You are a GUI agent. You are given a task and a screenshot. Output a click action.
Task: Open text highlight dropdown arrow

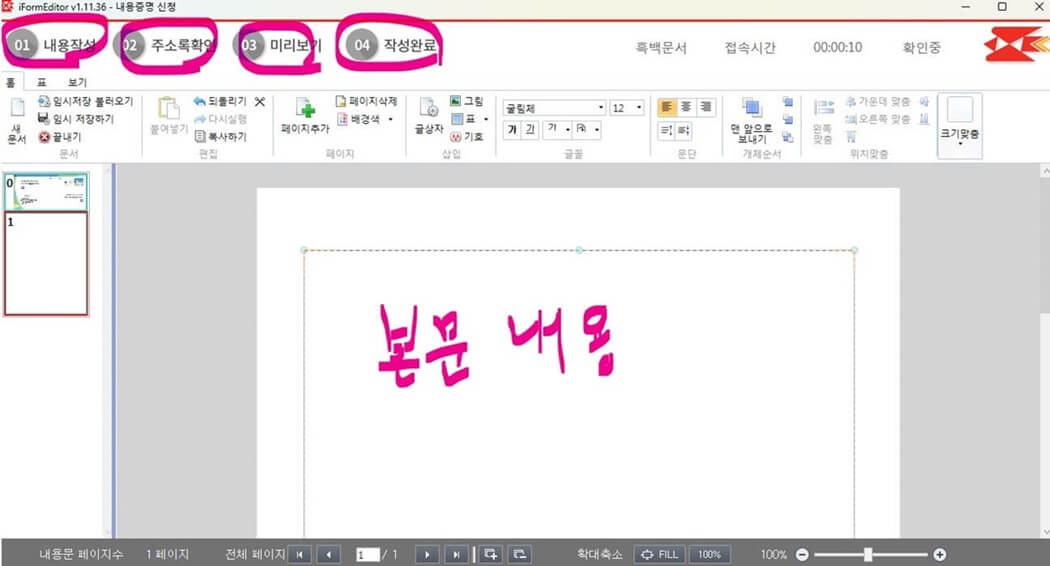(x=596, y=129)
